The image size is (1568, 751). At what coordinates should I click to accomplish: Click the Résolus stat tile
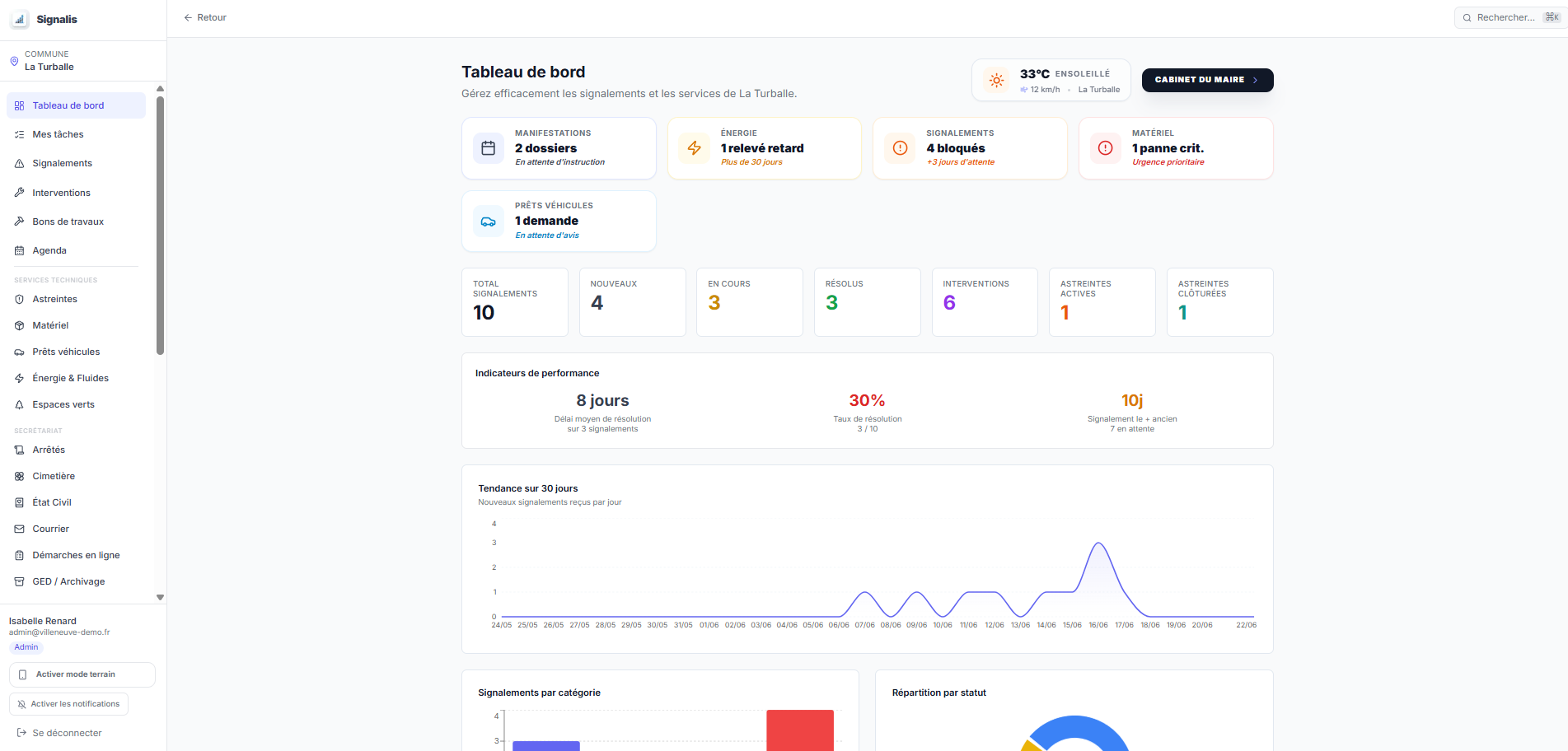[x=868, y=302]
